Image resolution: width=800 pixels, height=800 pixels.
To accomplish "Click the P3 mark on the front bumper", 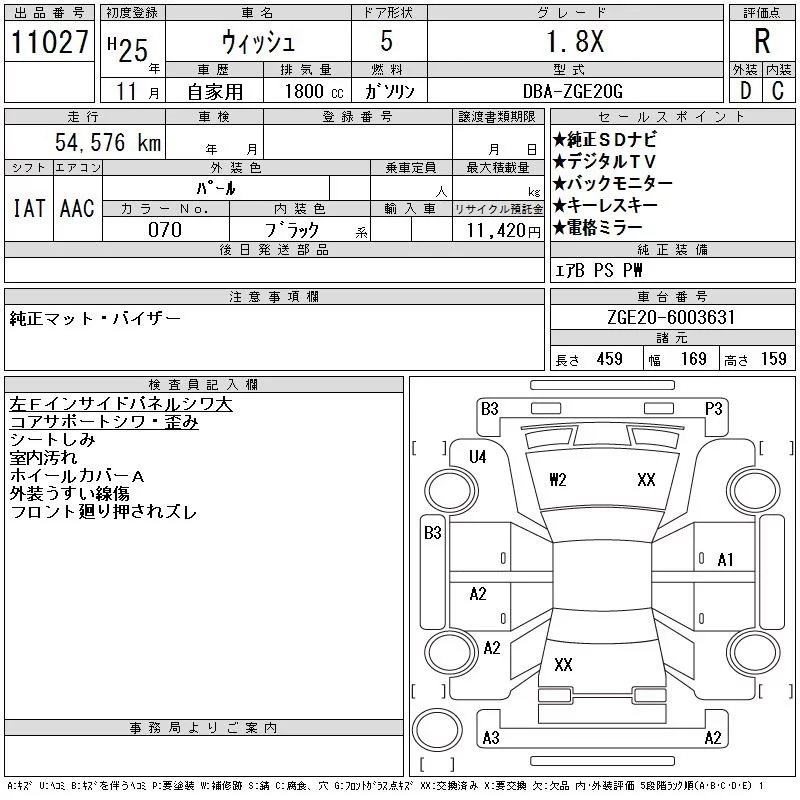I will (x=713, y=409).
